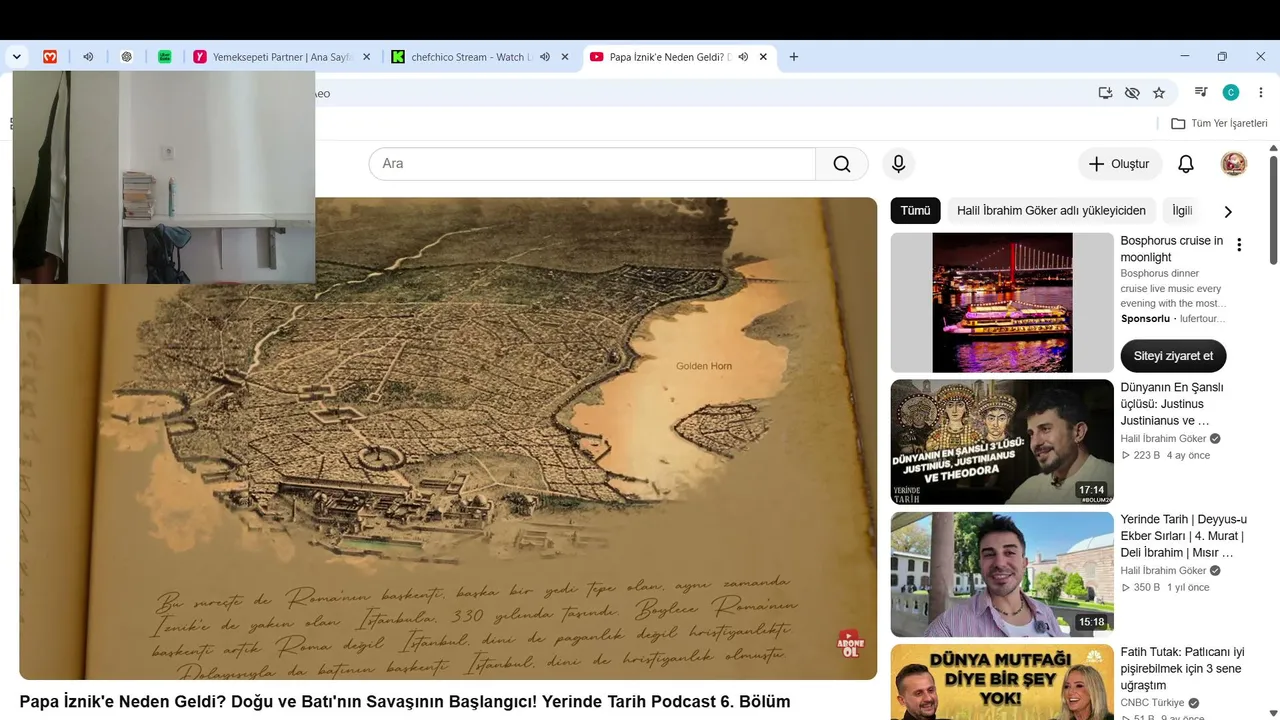Open the Tüm Yer İşaretleri bookmarks folder
Image resolution: width=1280 pixels, height=720 pixels.
coord(1219,124)
